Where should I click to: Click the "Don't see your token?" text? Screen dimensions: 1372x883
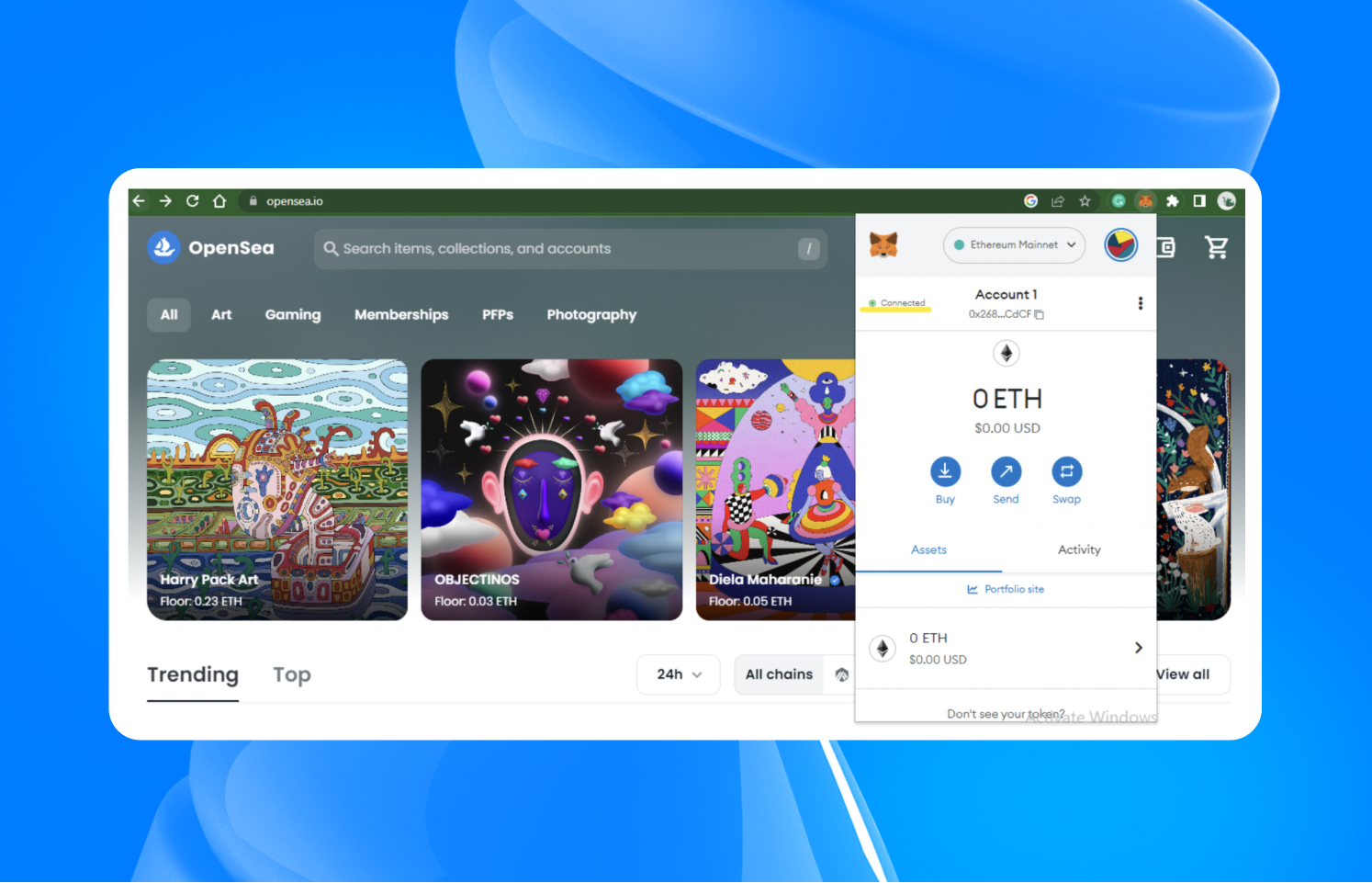pyautogui.click(x=1006, y=714)
